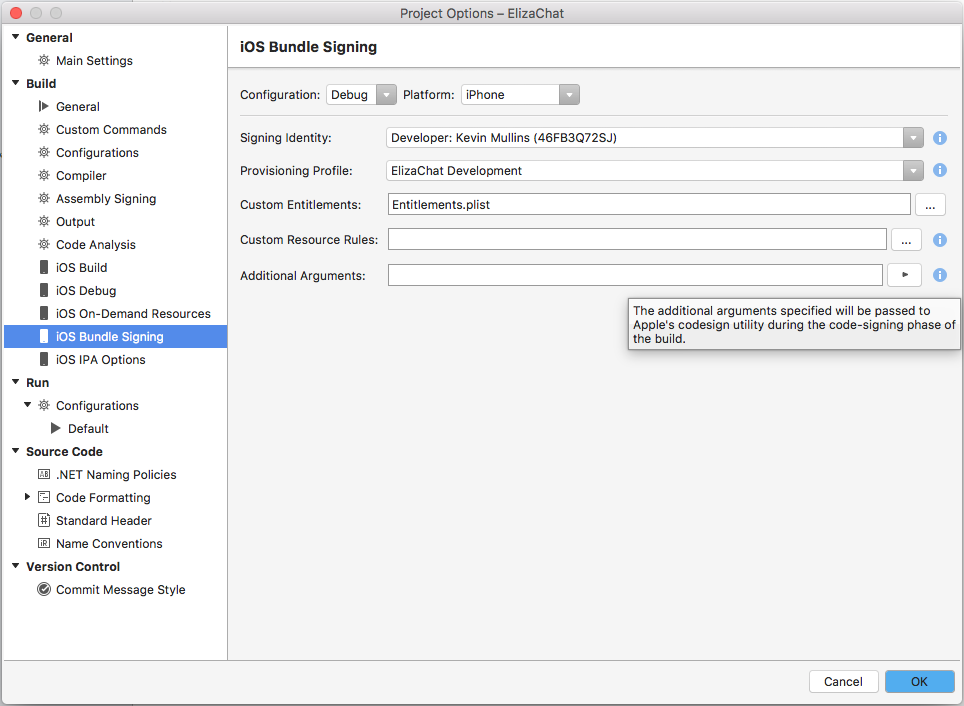This screenshot has height=706, width=964.
Task: Browse for a Custom Entitlements file
Action: (929, 204)
